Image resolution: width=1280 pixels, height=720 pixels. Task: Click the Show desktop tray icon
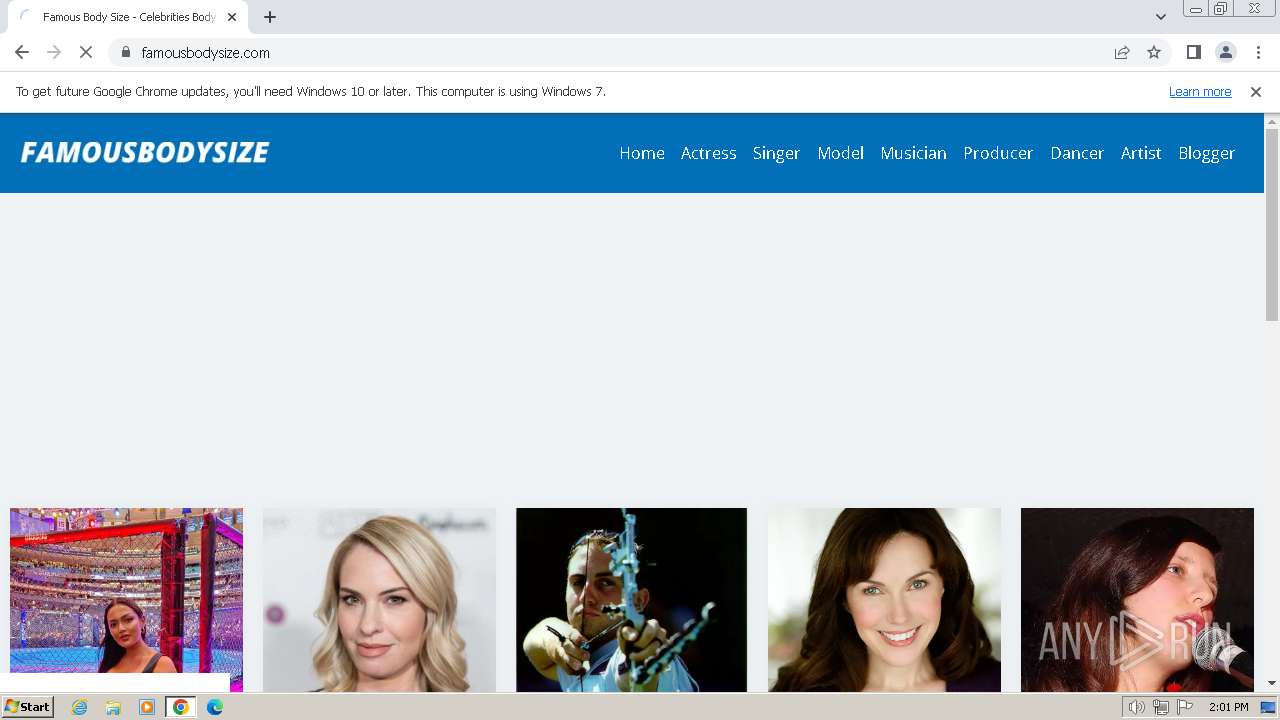click(x=1268, y=707)
